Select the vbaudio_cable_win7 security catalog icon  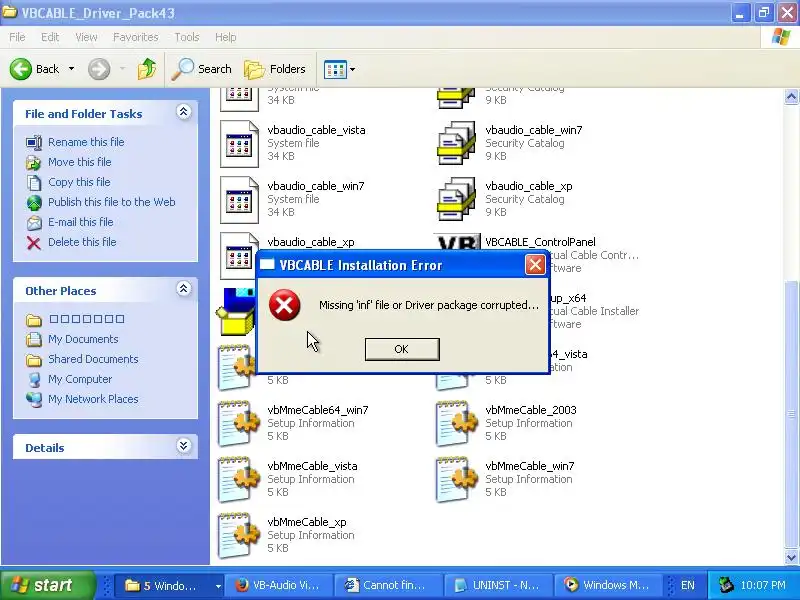point(457,143)
